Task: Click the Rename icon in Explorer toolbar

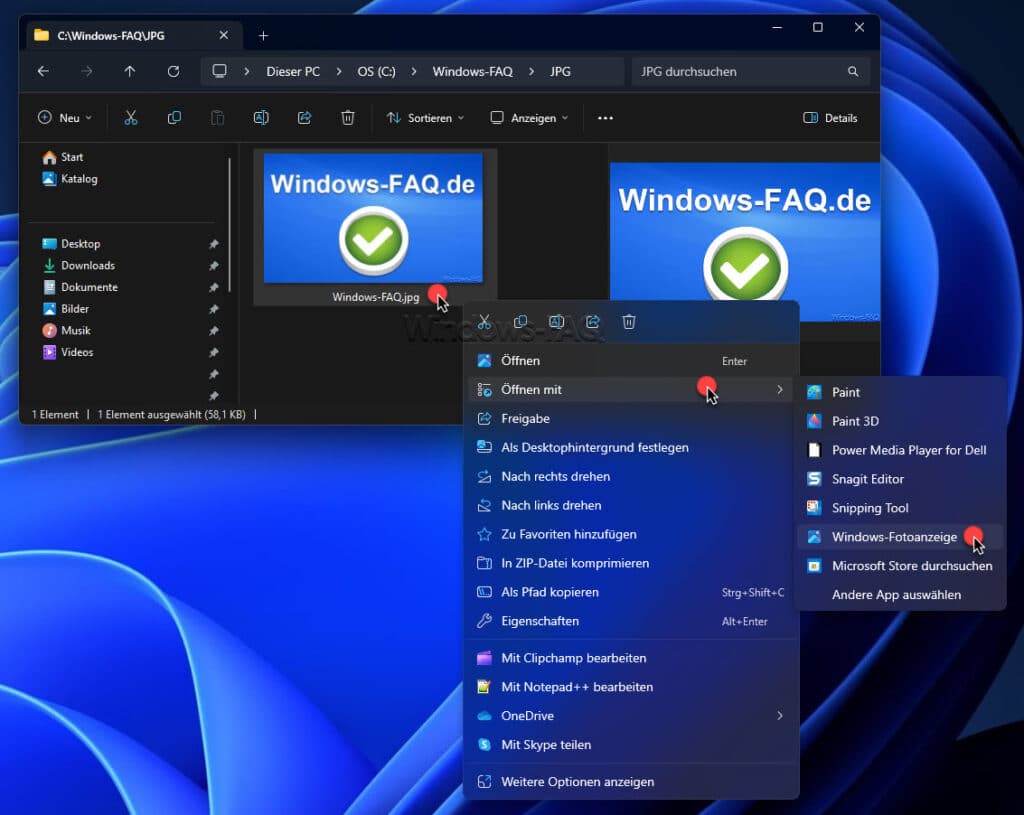Action: point(261,118)
